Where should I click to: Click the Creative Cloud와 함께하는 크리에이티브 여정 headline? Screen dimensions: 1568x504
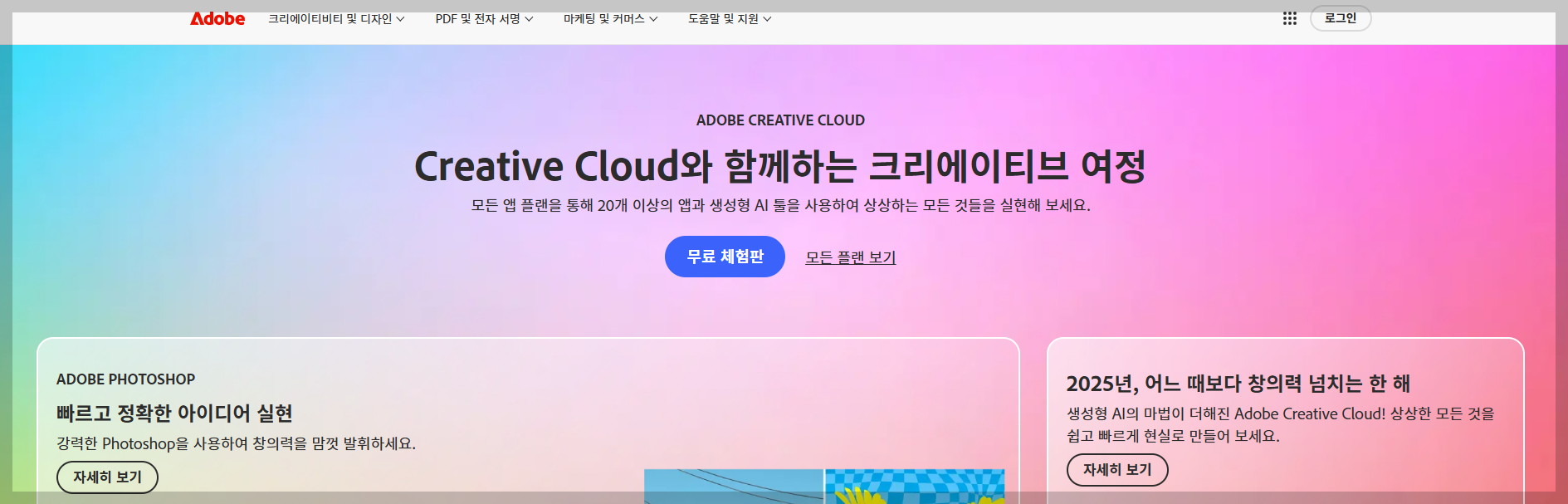pos(780,166)
